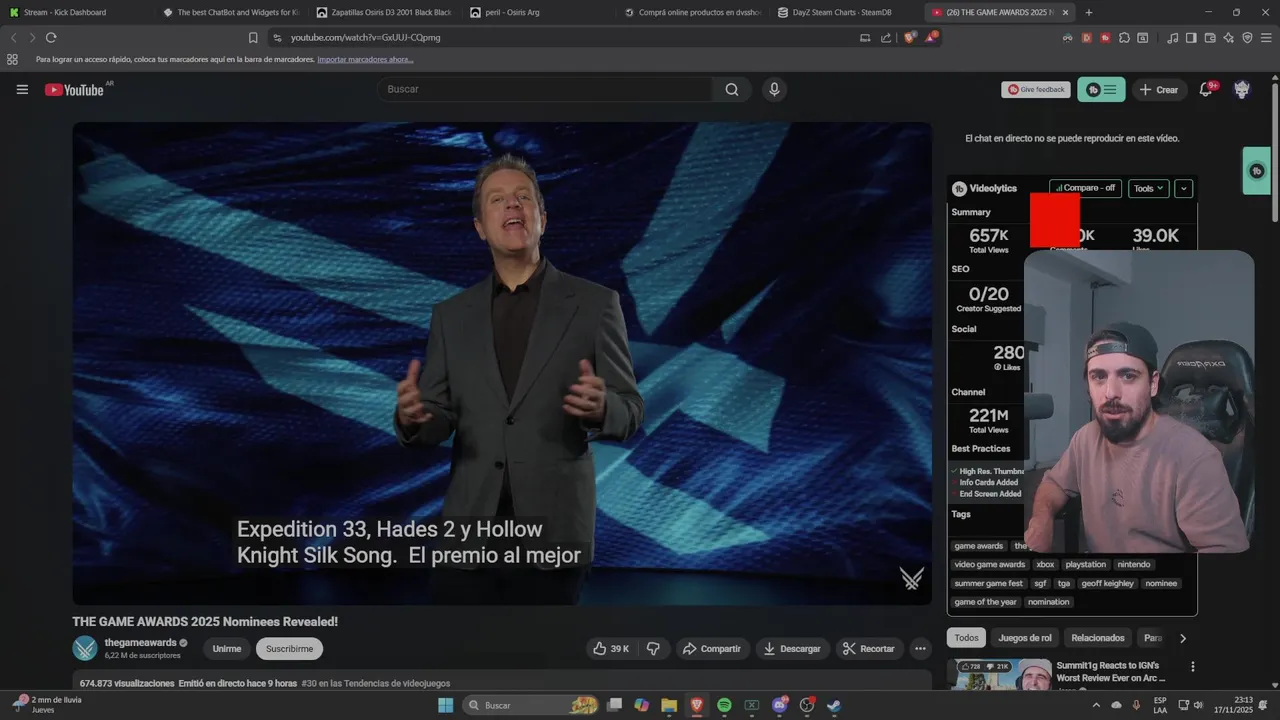
Task: Toggle browser sidebar panel icon
Action: pos(1191,37)
